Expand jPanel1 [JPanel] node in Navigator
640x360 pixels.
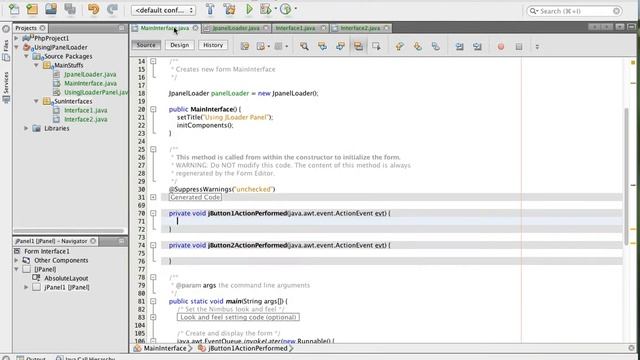pos(26,287)
